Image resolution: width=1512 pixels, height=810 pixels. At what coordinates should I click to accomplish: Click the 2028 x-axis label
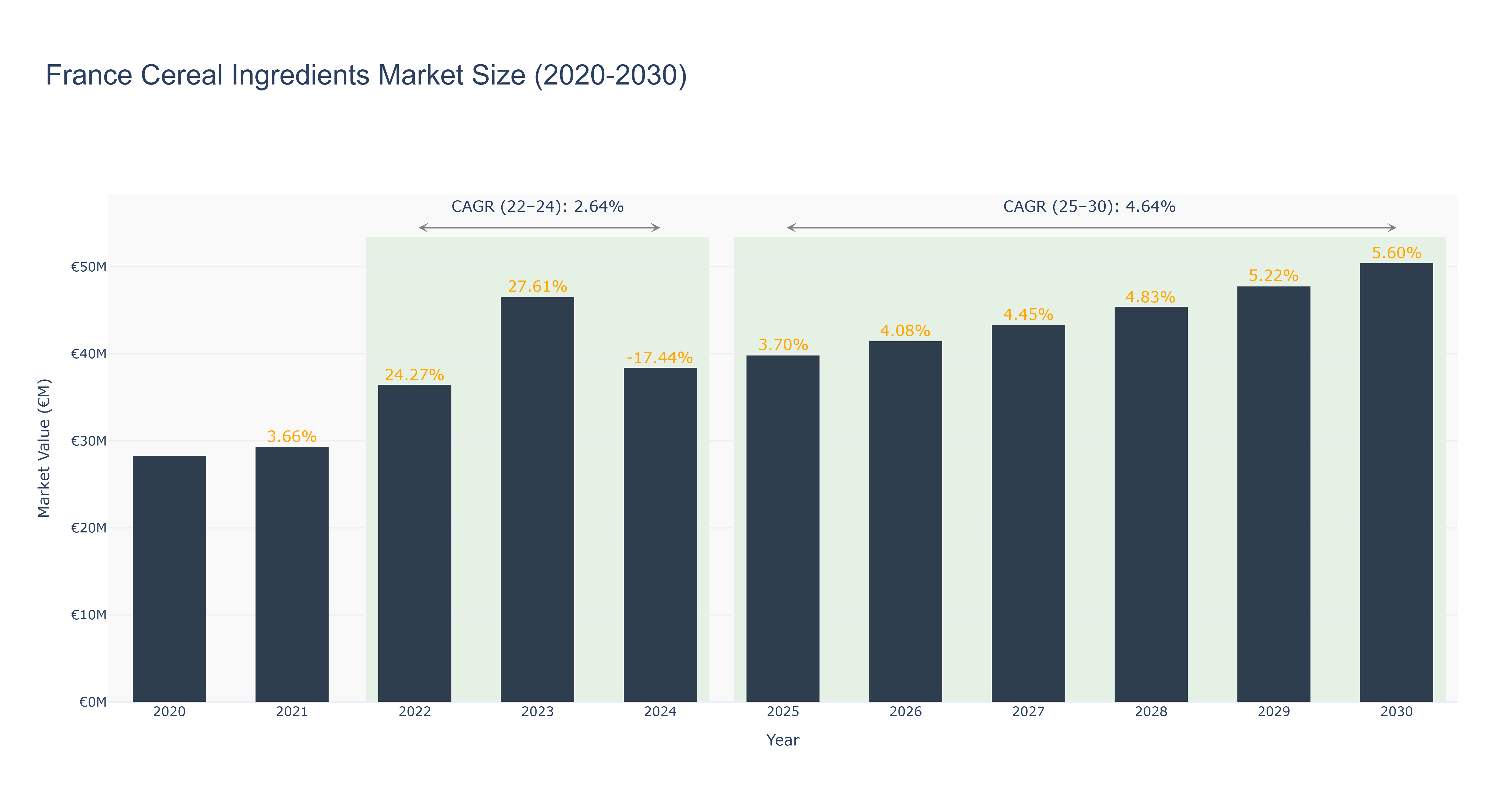tap(1150, 712)
